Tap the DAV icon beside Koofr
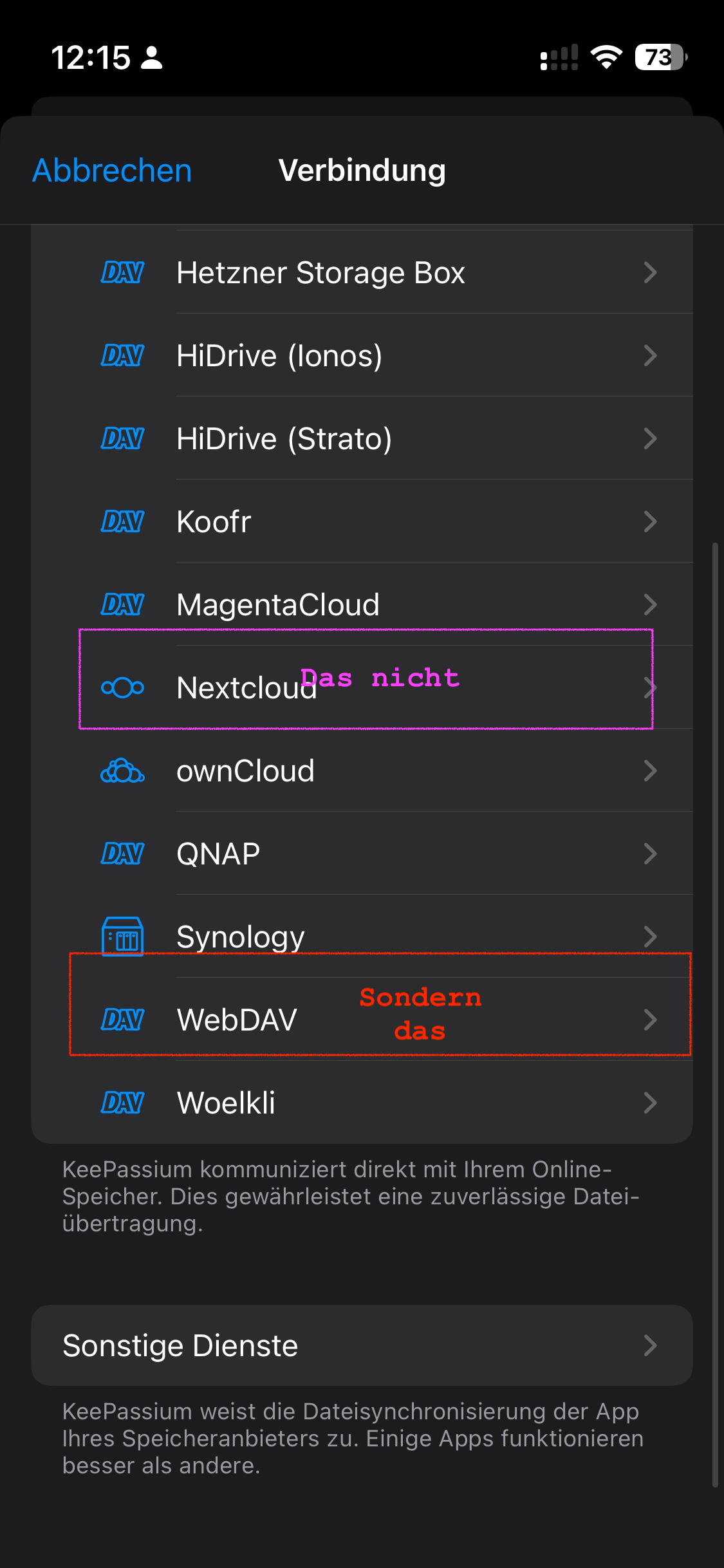The width and height of the screenshot is (724, 1568). (122, 521)
